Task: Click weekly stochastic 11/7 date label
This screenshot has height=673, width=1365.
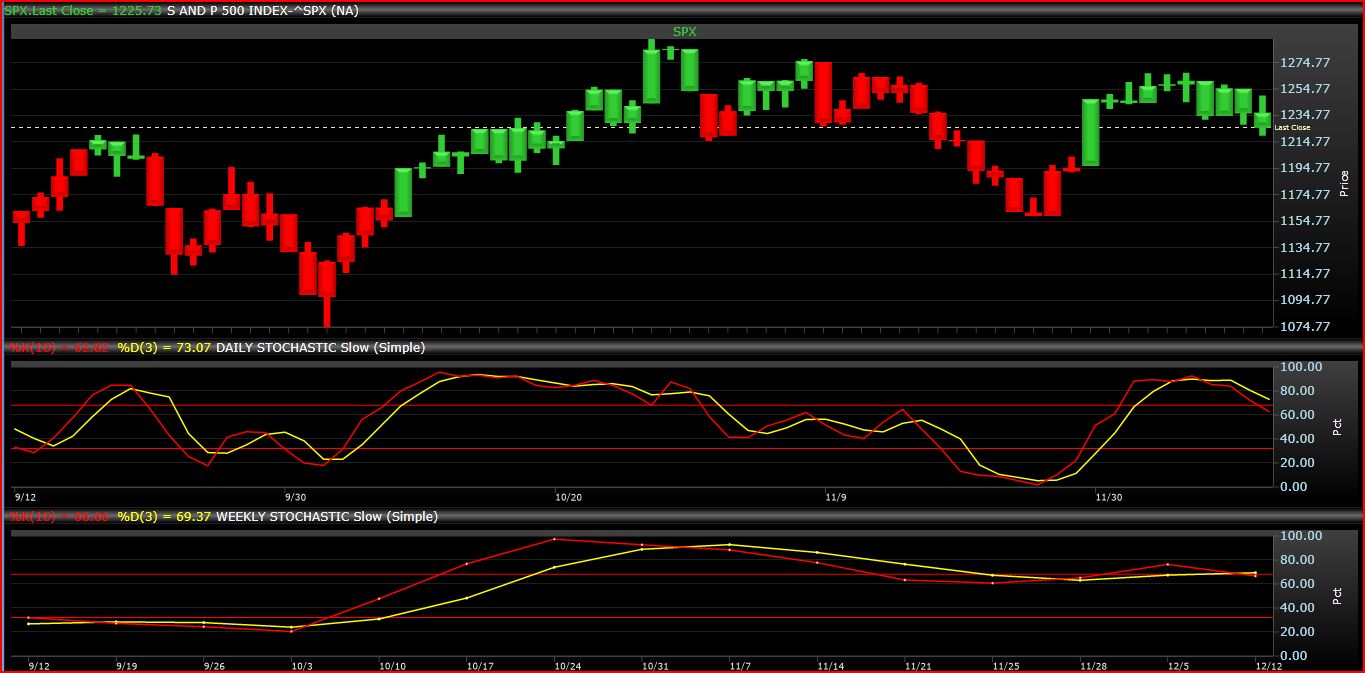Action: coord(740,665)
